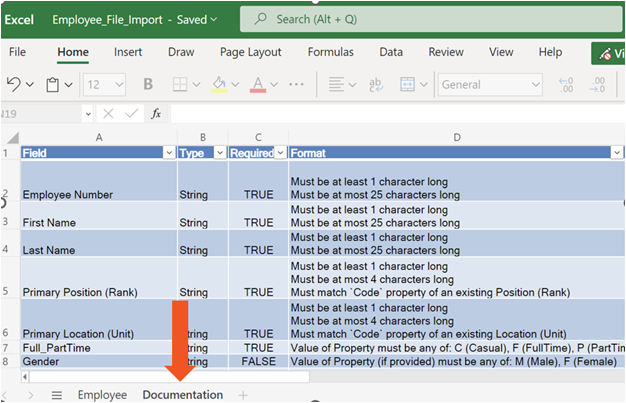Open the undo history dropdown arrow
Screen dimensions: 626x403
pos(30,85)
